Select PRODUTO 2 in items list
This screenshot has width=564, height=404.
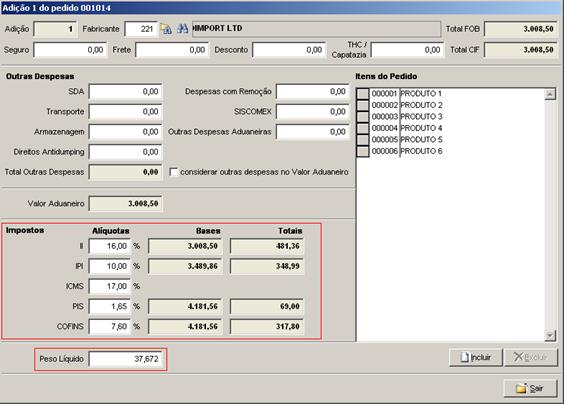tap(422, 105)
